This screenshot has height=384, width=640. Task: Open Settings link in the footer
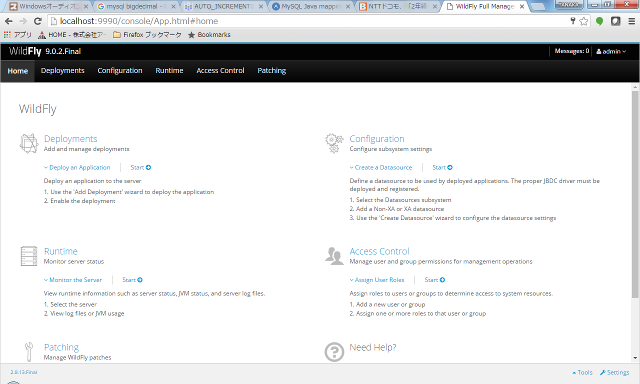[615, 373]
